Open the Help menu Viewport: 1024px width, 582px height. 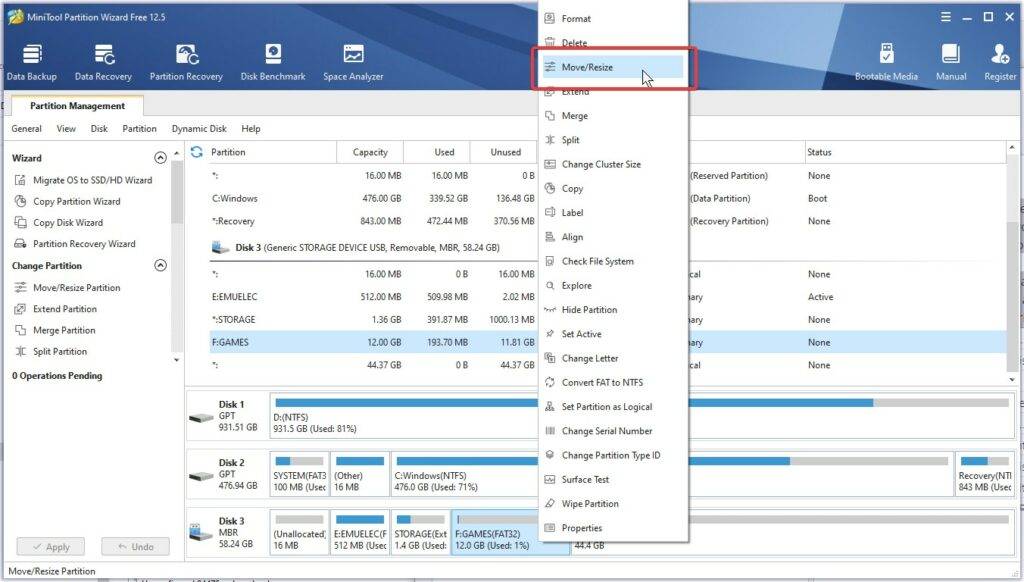(251, 129)
